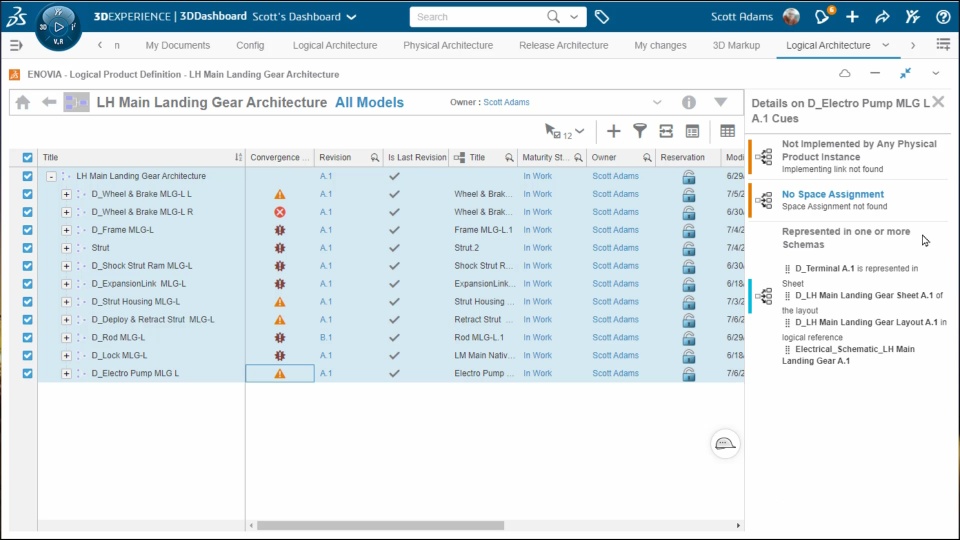960x540 pixels.
Task: Uncheck LH Main Landing Gear Architecture row
Action: point(28,176)
